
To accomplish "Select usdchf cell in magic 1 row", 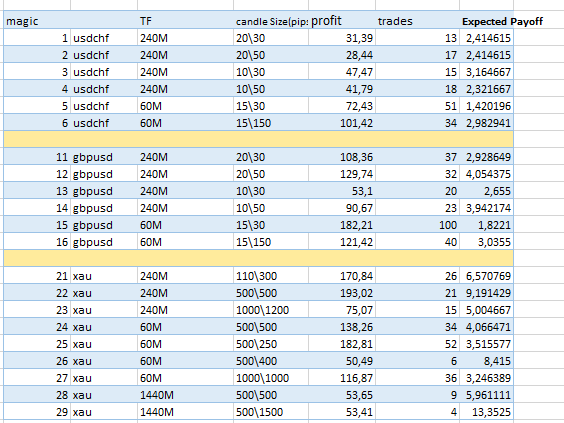I will click(x=104, y=38).
